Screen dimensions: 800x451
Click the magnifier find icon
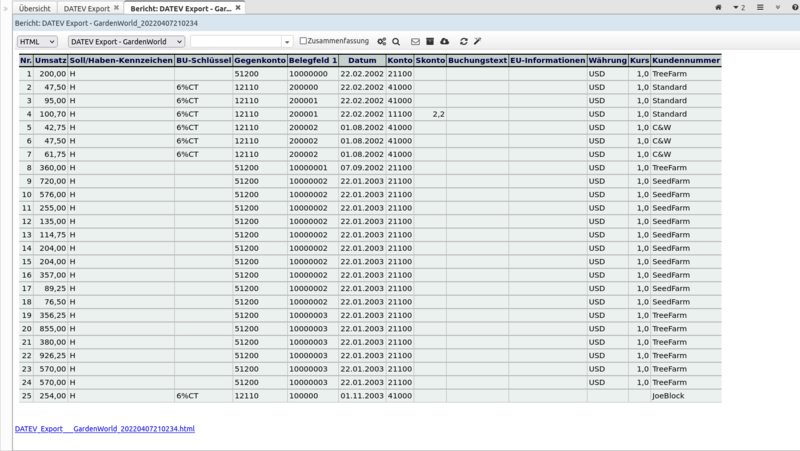point(396,42)
